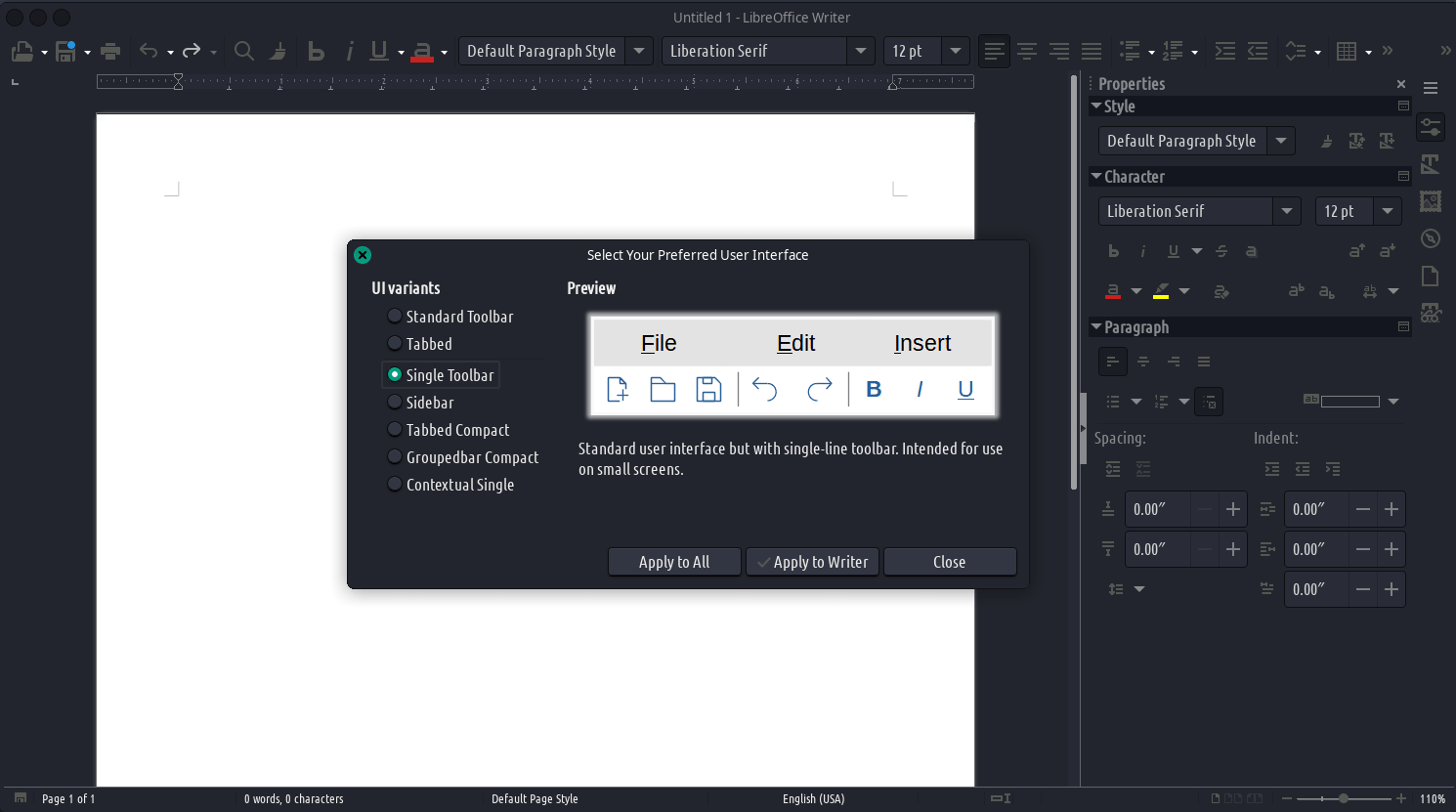1456x812 pixels.
Task: Click Superscript in sidebar Character section
Action: (x=1296, y=290)
